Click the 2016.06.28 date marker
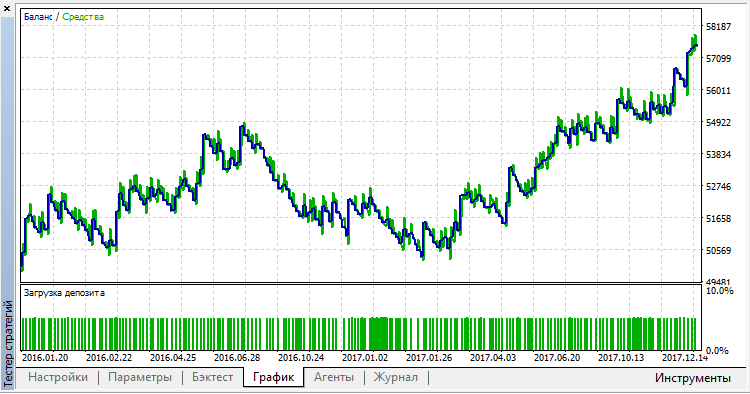 (237, 357)
